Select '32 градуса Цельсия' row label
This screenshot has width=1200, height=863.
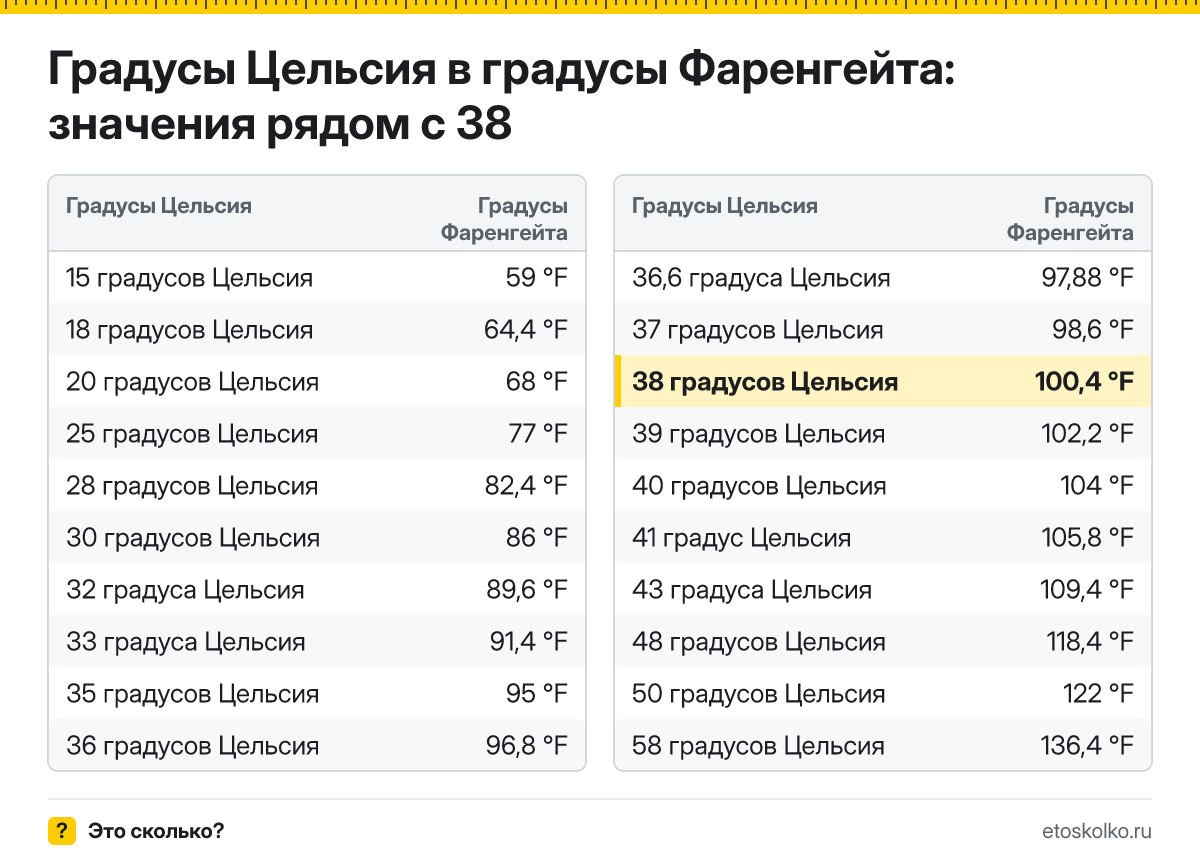pos(185,590)
